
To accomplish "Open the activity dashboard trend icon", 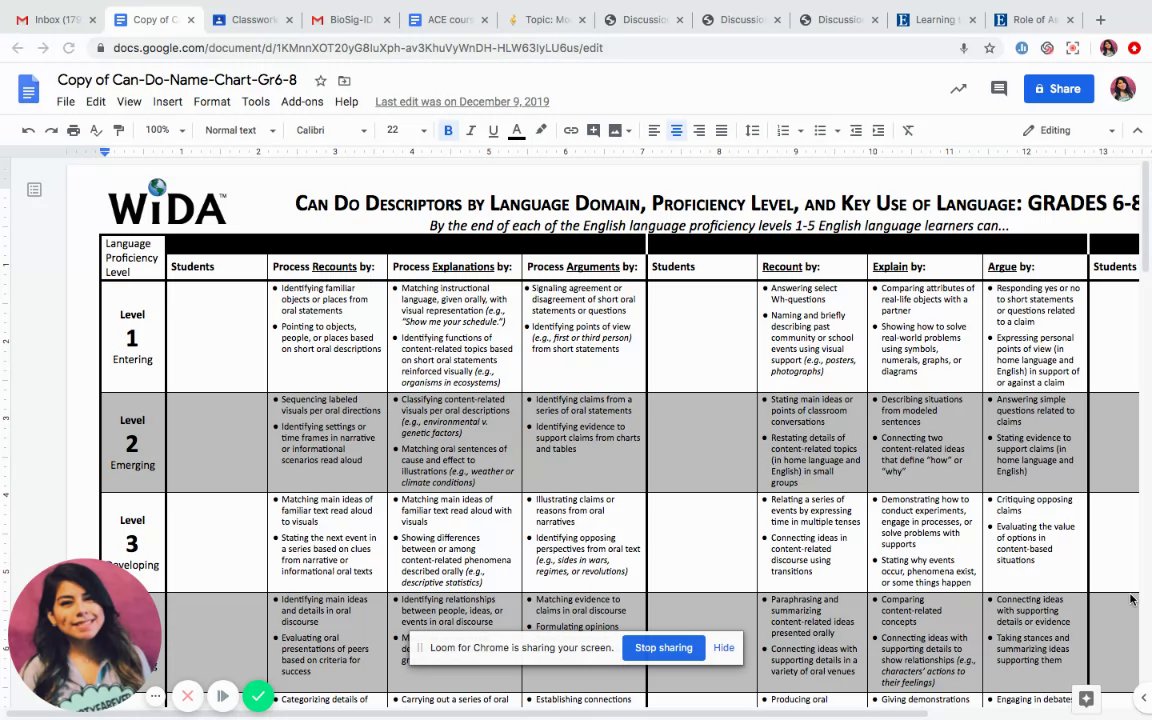I will (958, 89).
